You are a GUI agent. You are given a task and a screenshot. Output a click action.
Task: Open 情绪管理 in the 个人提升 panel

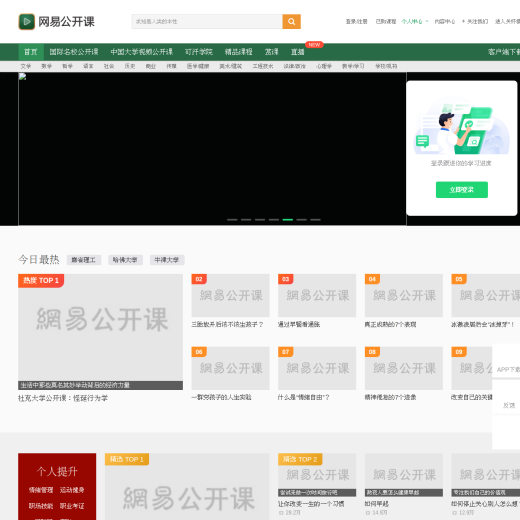pyautogui.click(x=41, y=490)
